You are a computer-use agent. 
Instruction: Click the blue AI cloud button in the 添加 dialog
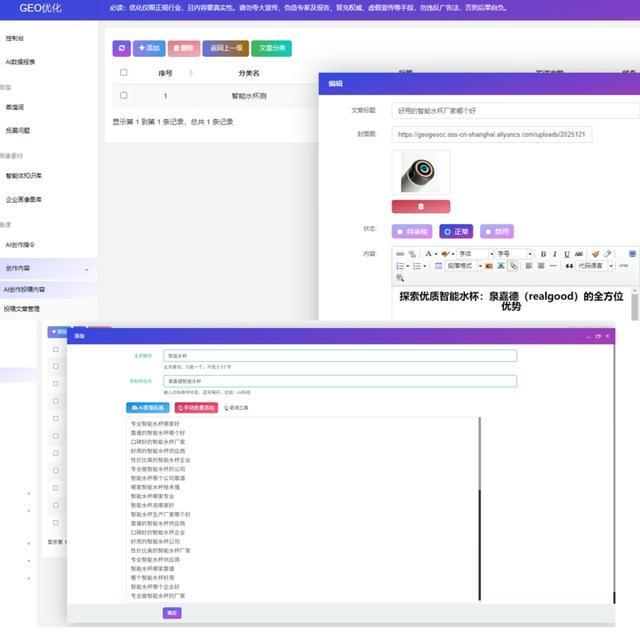147,408
